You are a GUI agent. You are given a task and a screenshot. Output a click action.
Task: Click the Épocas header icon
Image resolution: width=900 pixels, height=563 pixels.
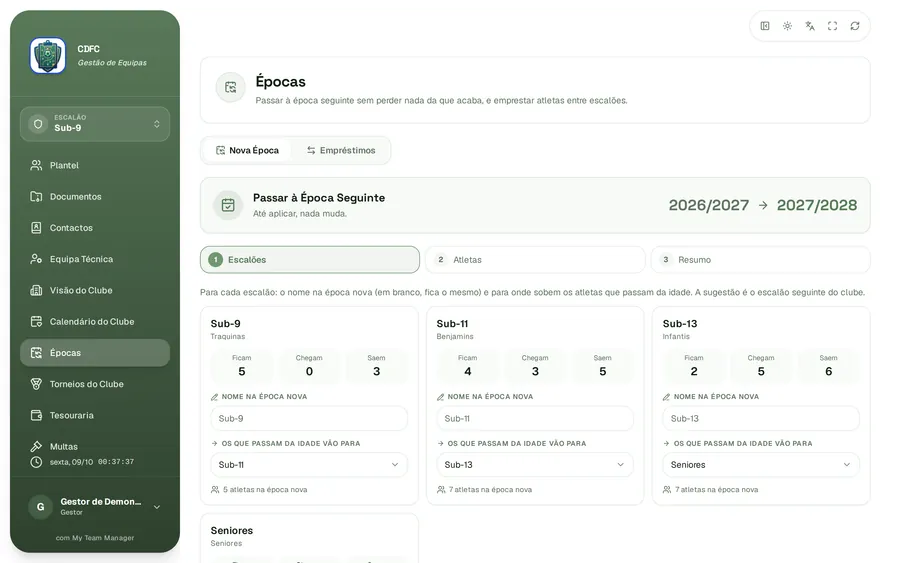coord(231,87)
